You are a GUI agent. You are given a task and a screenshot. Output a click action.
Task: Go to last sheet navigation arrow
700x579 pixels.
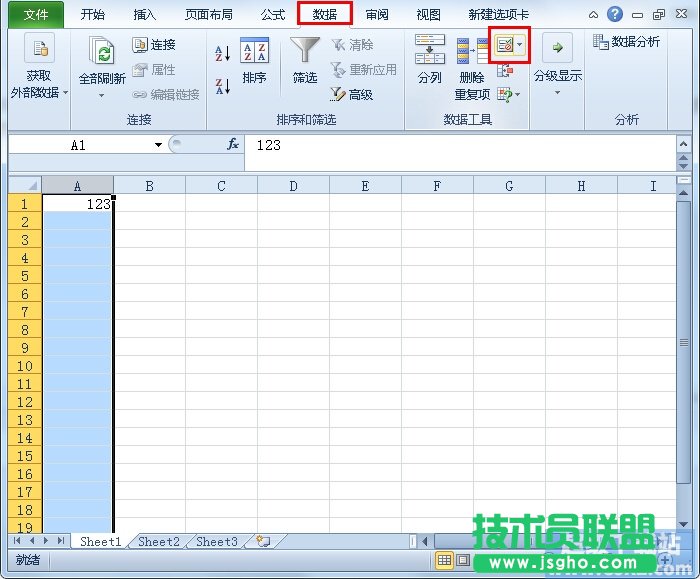(61, 541)
